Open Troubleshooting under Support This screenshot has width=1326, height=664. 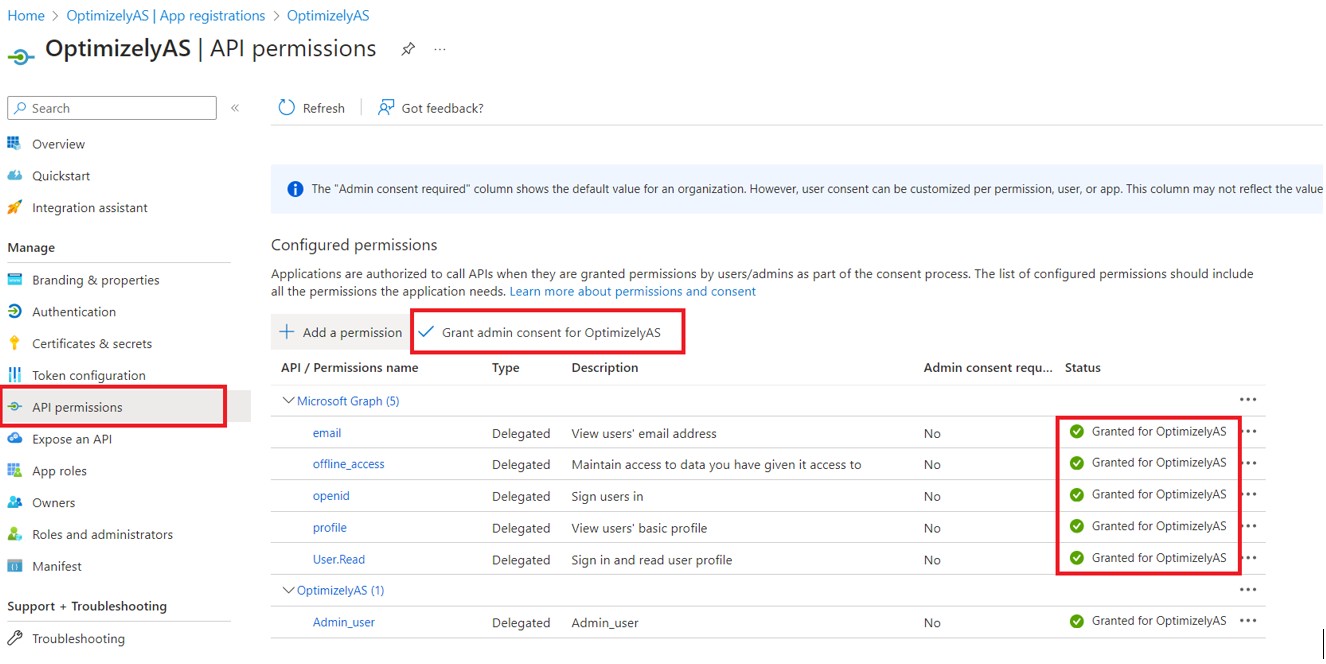78,638
